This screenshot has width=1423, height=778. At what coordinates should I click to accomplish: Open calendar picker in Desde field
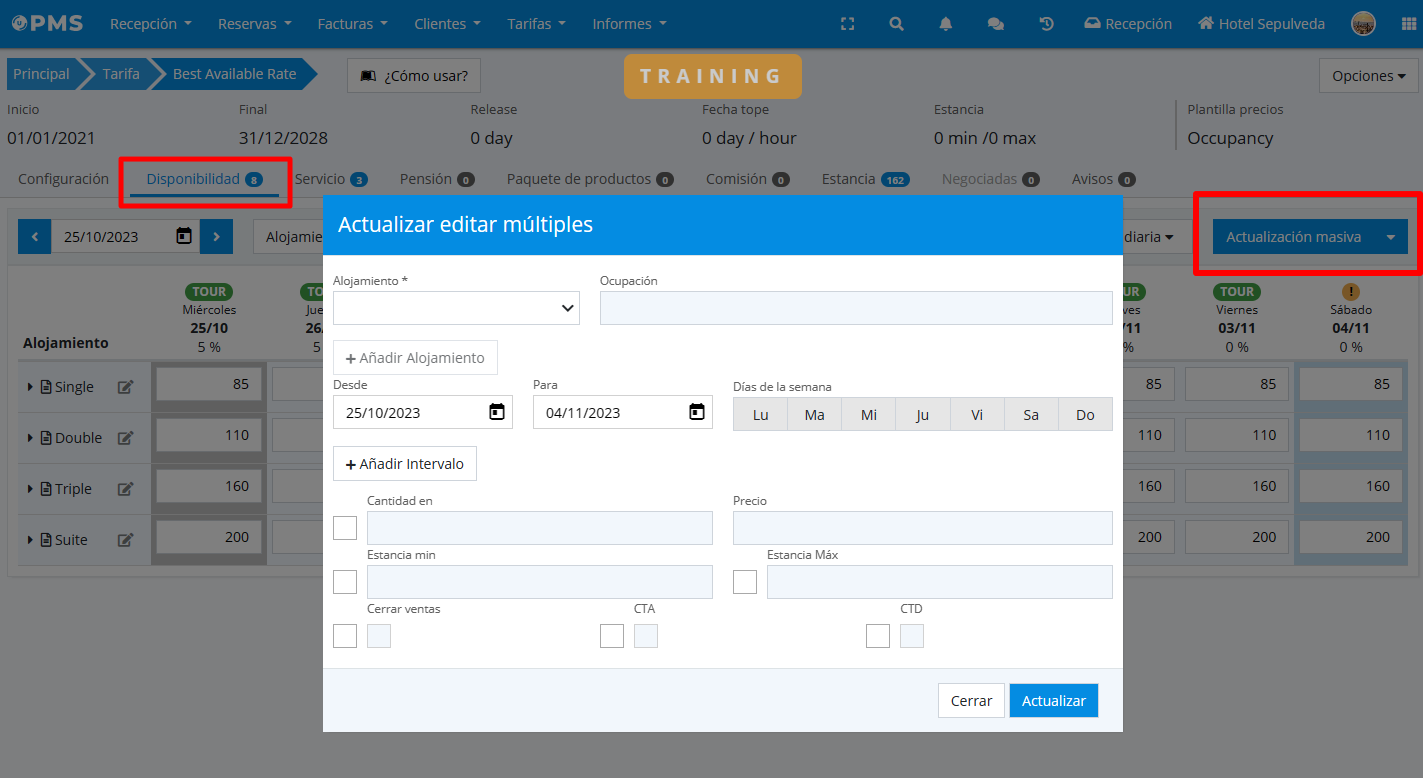[497, 412]
